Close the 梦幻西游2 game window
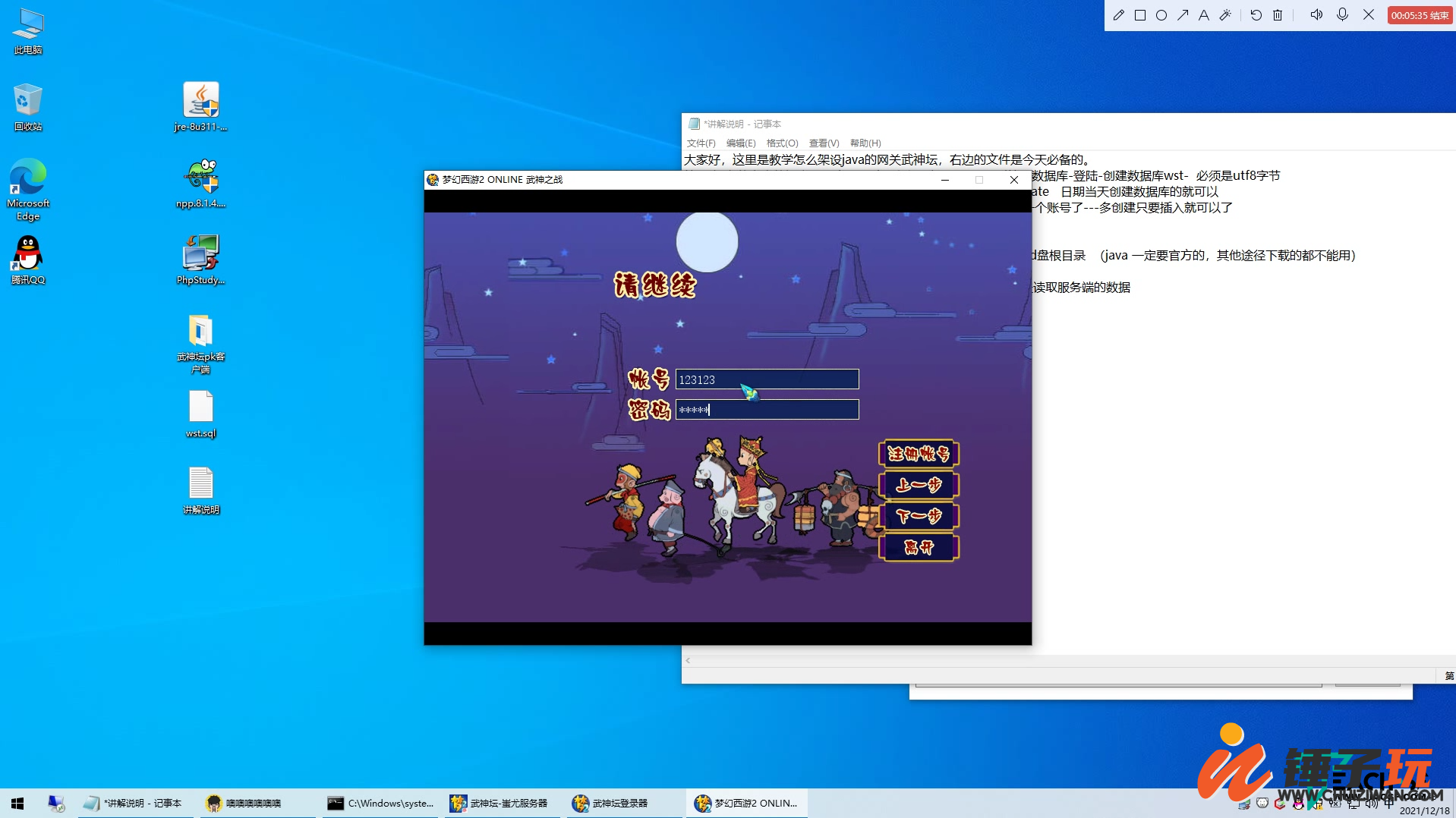This screenshot has width=1456, height=818. click(1013, 180)
